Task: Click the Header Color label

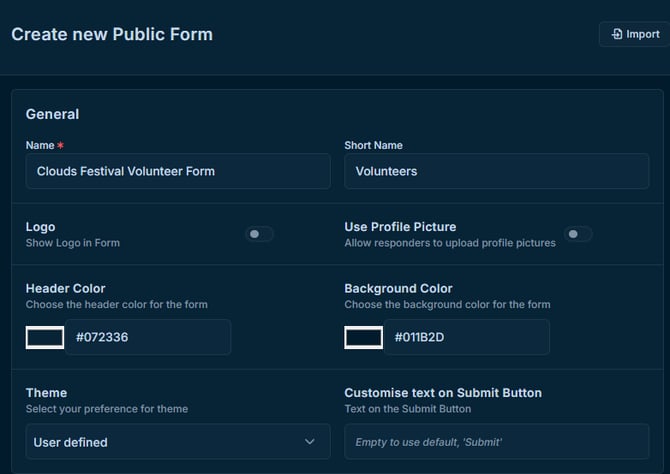Action: pyautogui.click(x=65, y=288)
